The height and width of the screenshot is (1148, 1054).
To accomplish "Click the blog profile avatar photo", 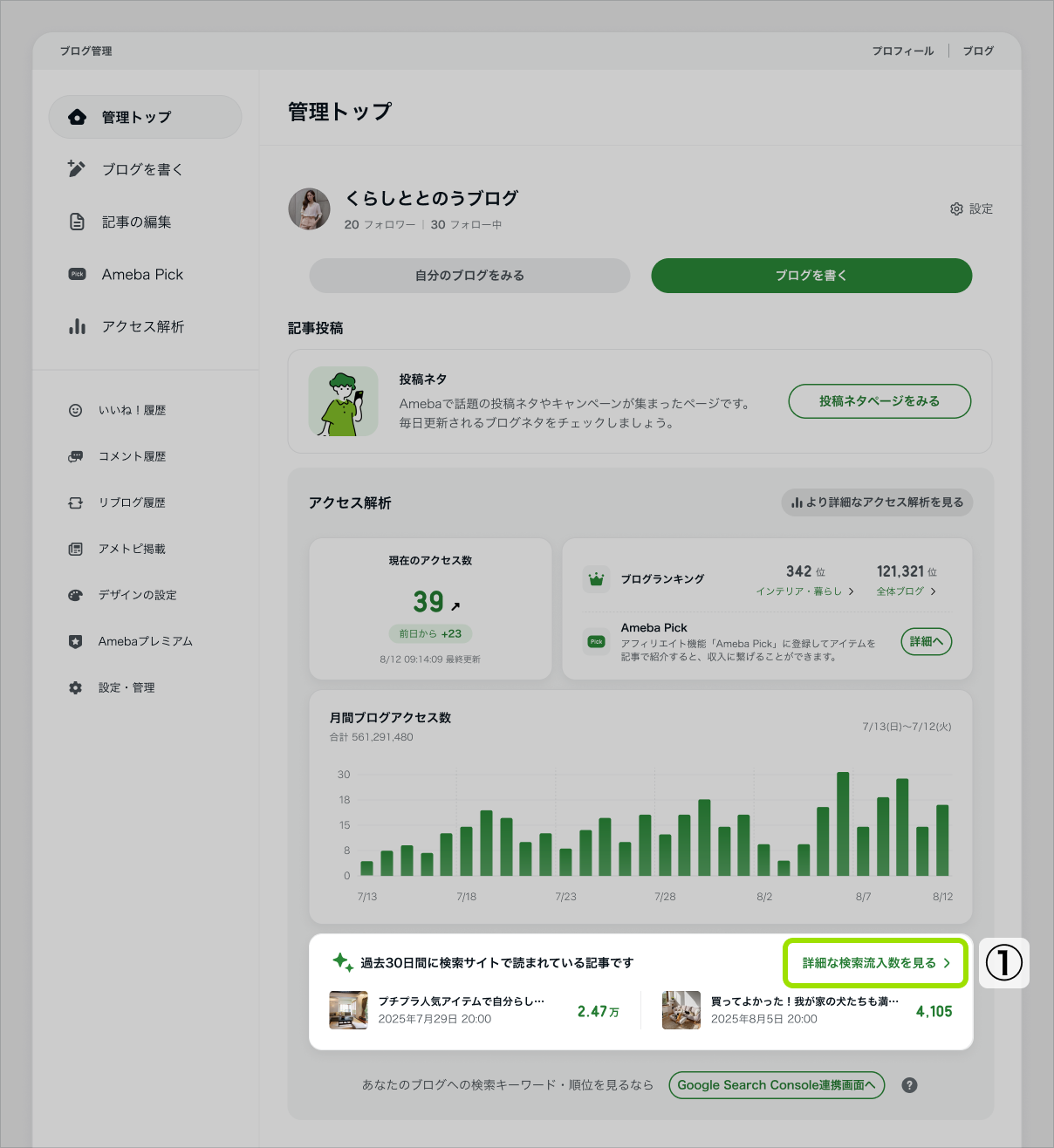I will [x=309, y=208].
